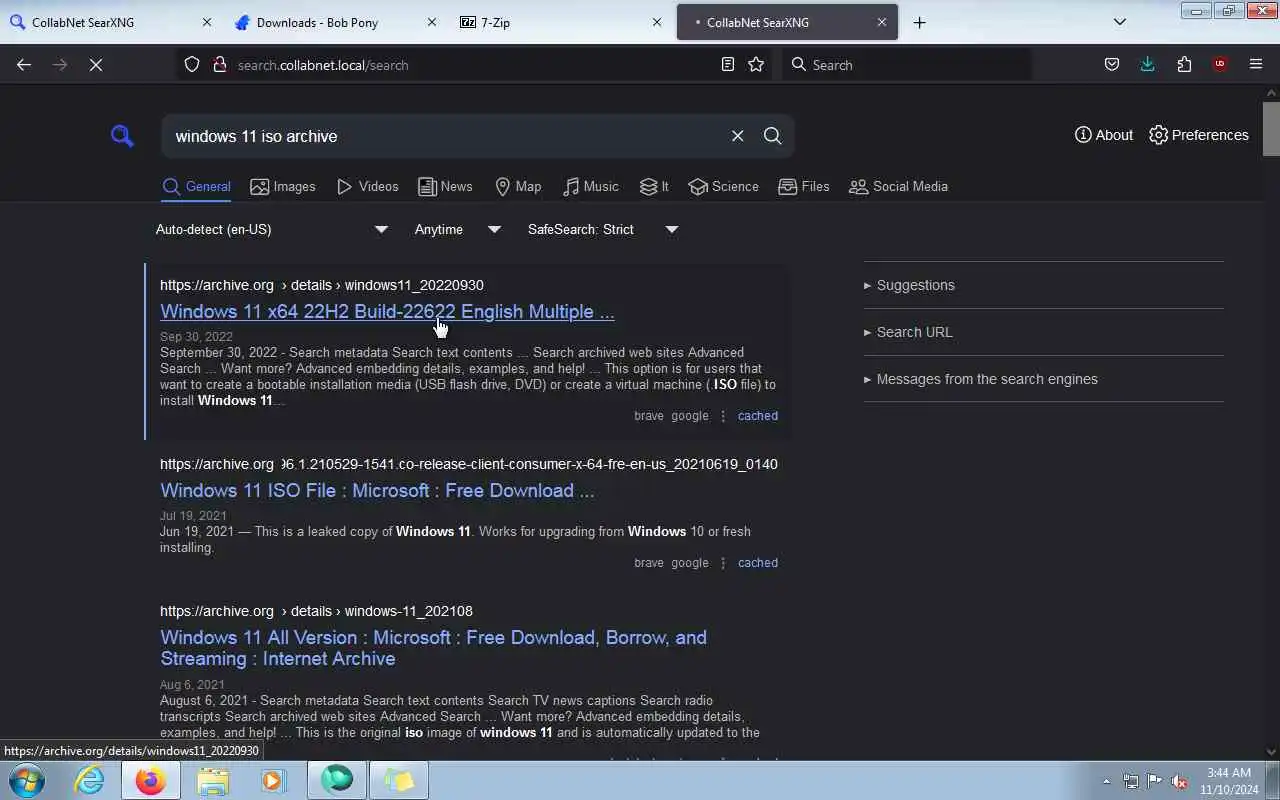Open Windows Media Player from taskbar
This screenshot has height=800, width=1280.
[x=274, y=780]
